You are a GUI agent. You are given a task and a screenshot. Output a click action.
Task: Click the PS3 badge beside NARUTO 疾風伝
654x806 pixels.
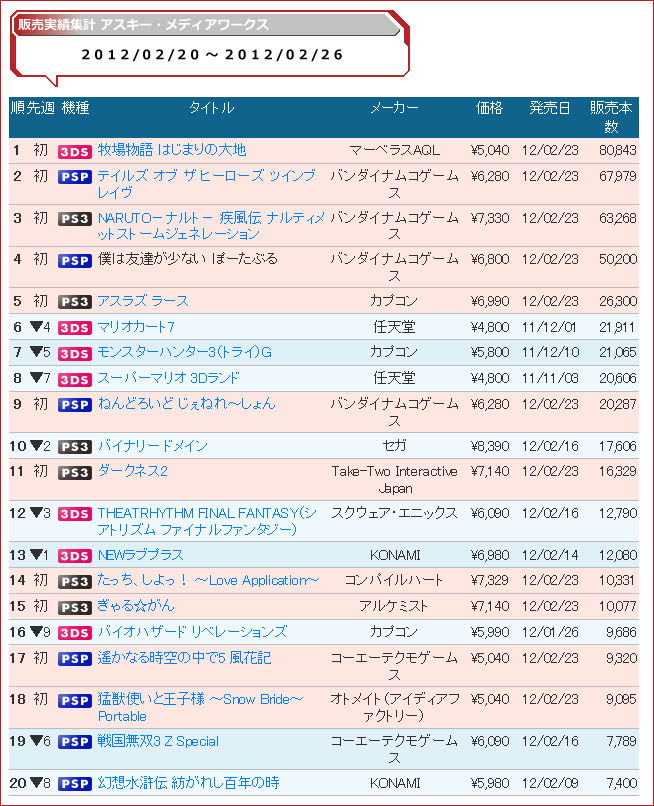(75, 219)
